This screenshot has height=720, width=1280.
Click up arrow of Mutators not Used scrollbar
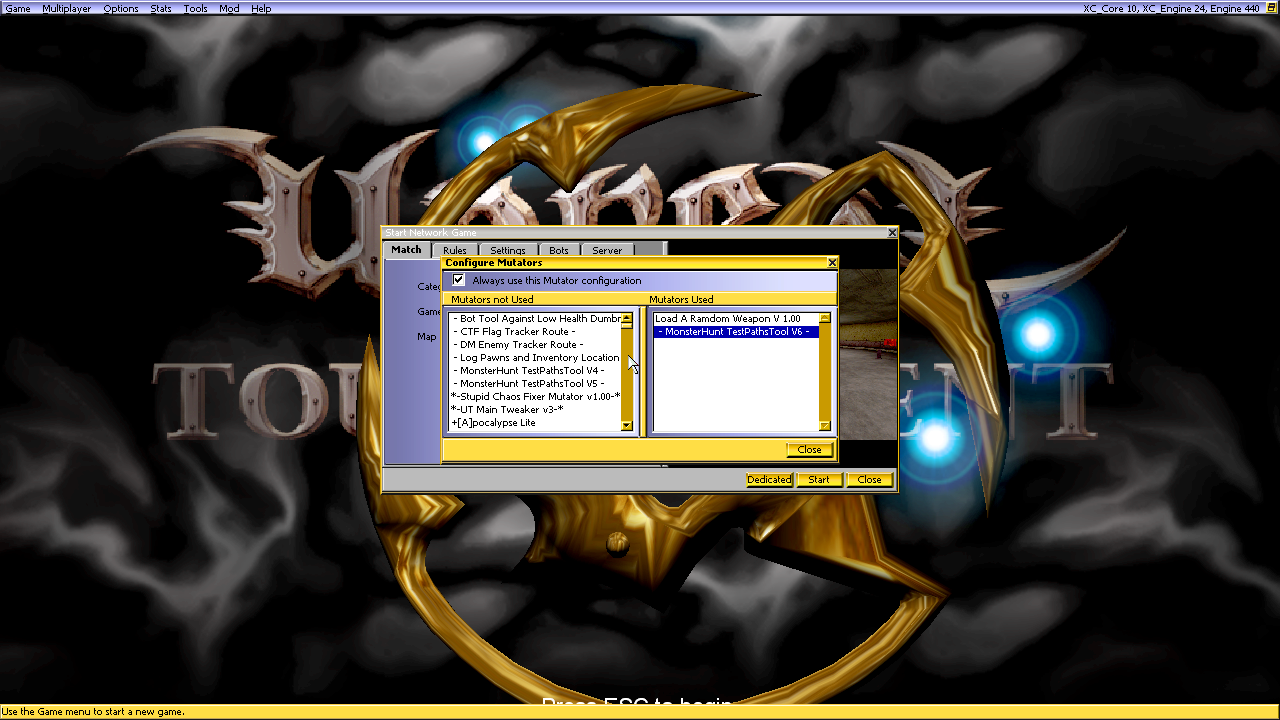[x=627, y=318]
